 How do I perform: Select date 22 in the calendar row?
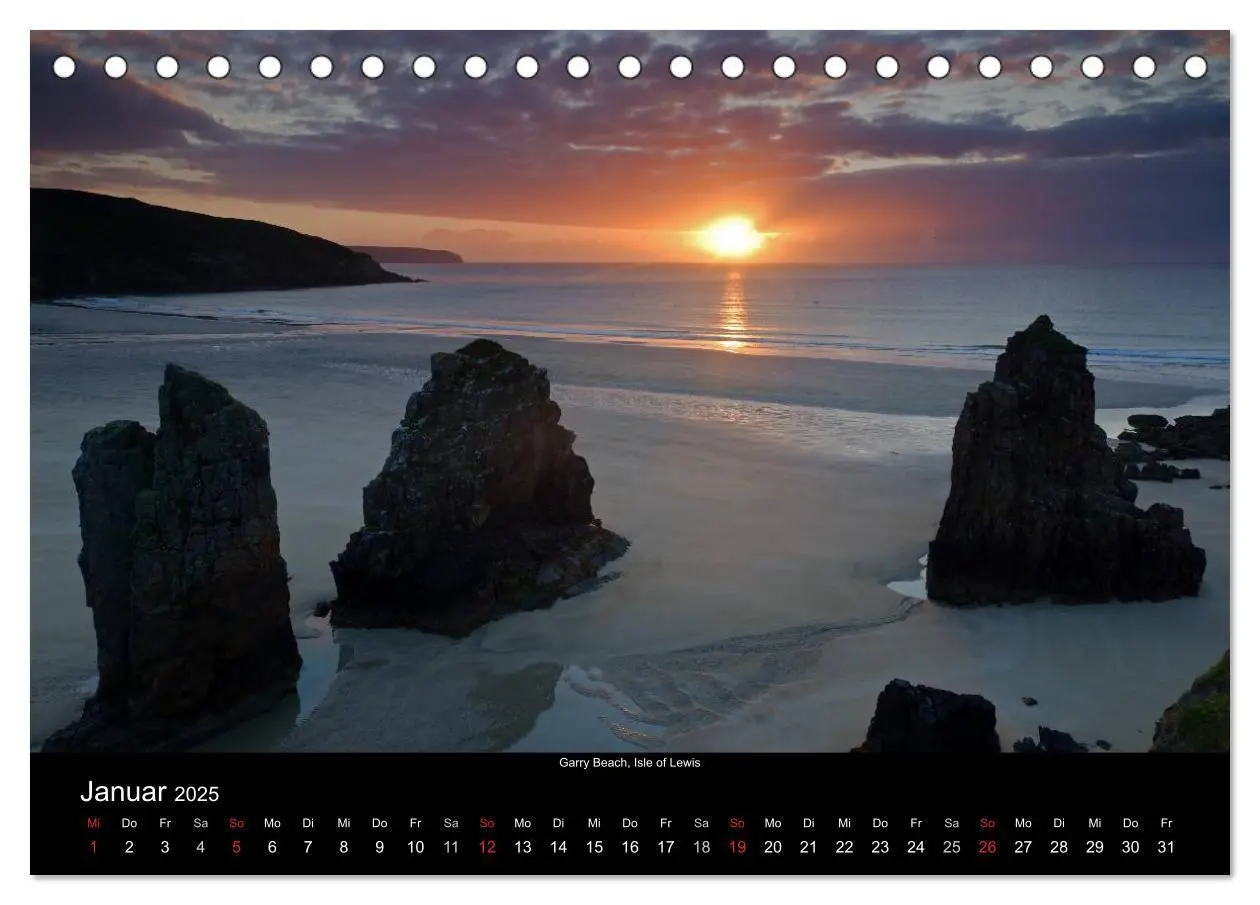(x=844, y=847)
